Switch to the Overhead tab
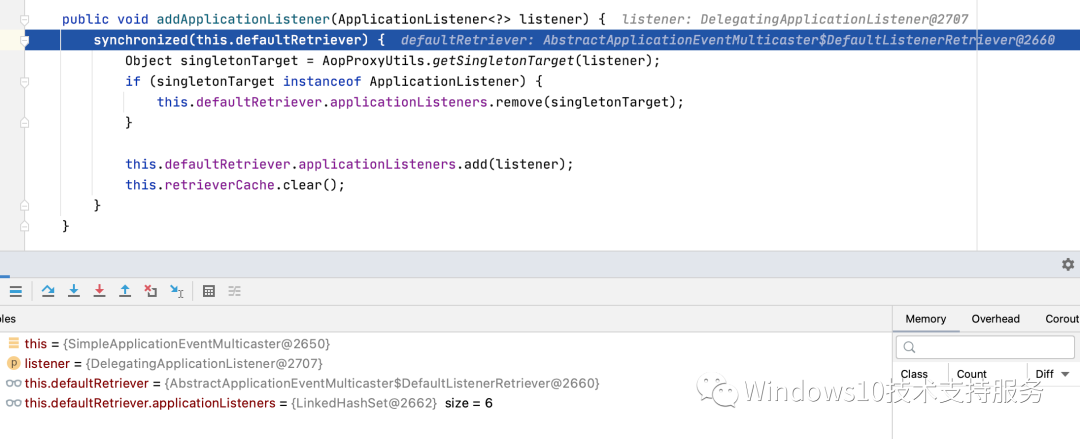1080x439 pixels. [x=995, y=318]
